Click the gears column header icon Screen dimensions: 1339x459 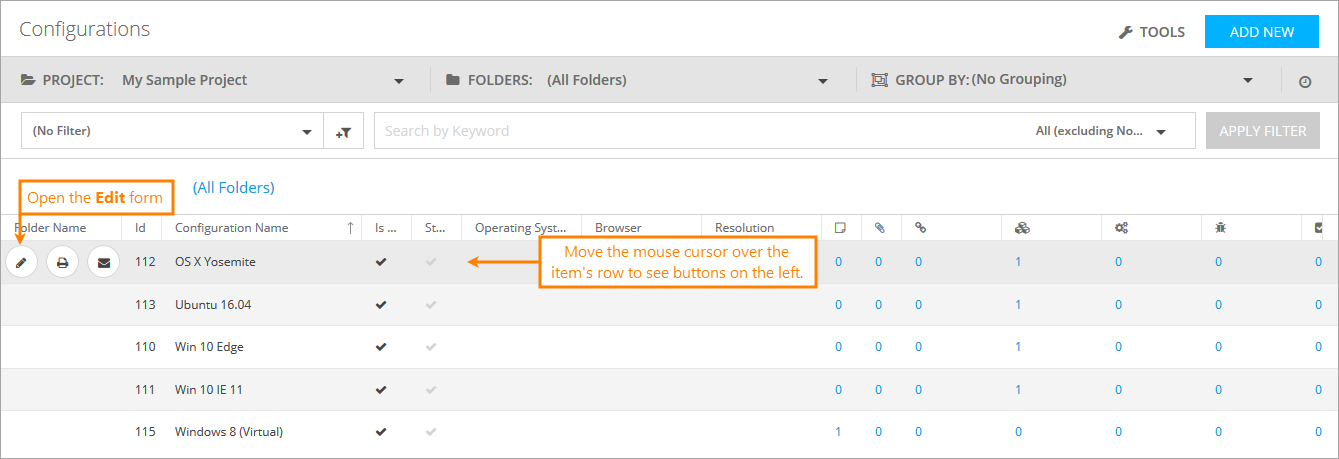1121,228
